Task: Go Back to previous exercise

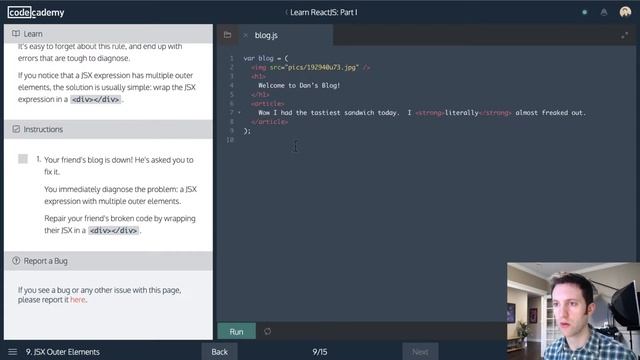Action: (220, 351)
